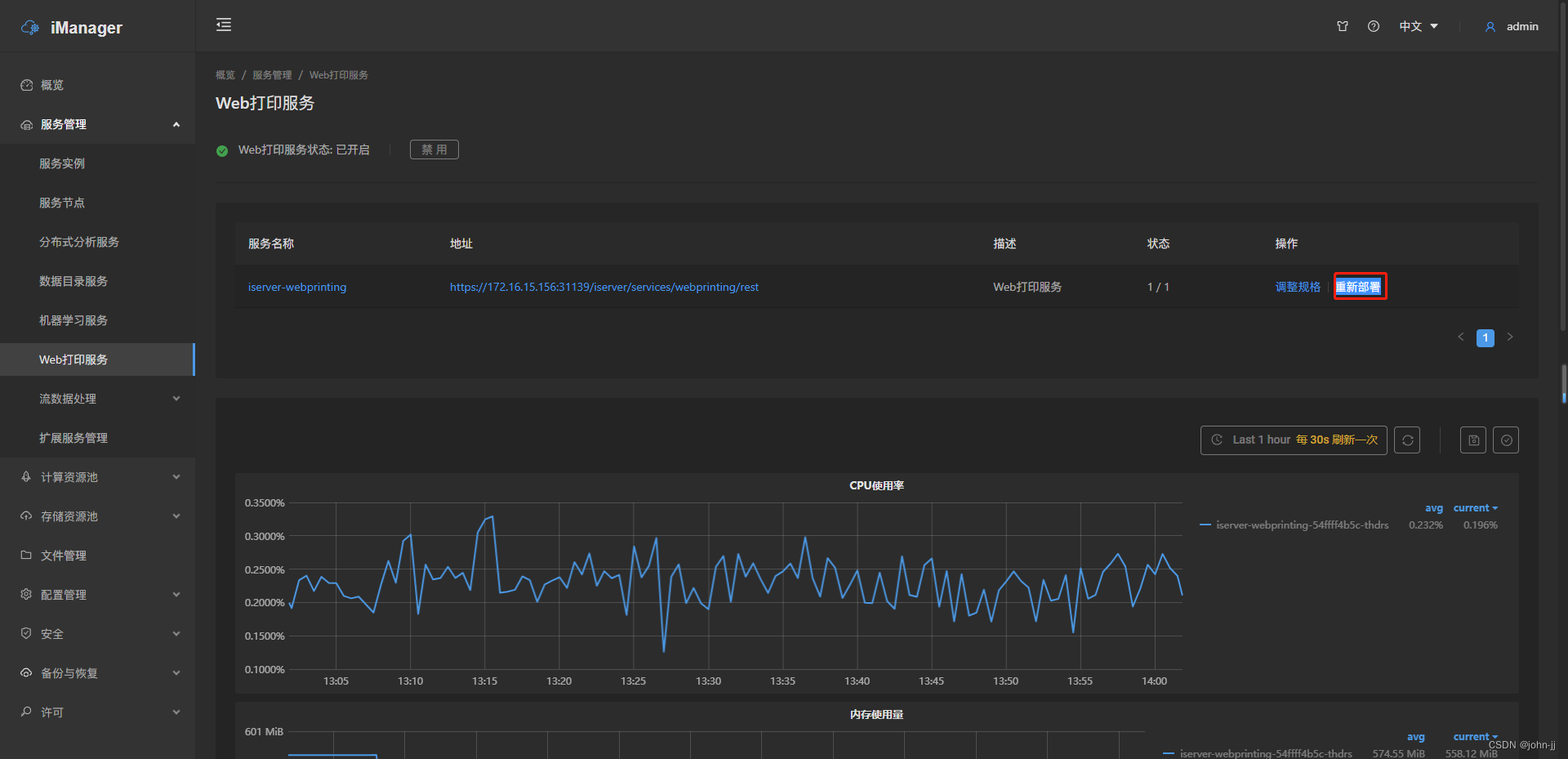Image resolution: width=1568 pixels, height=759 pixels.
Task: Go to previous page with left arrow
Action: (x=1461, y=337)
